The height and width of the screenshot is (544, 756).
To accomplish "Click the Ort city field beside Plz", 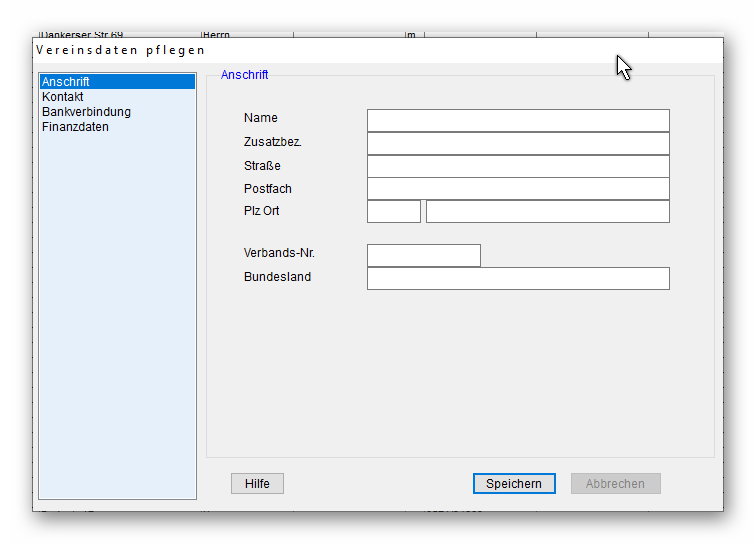I will tap(547, 211).
